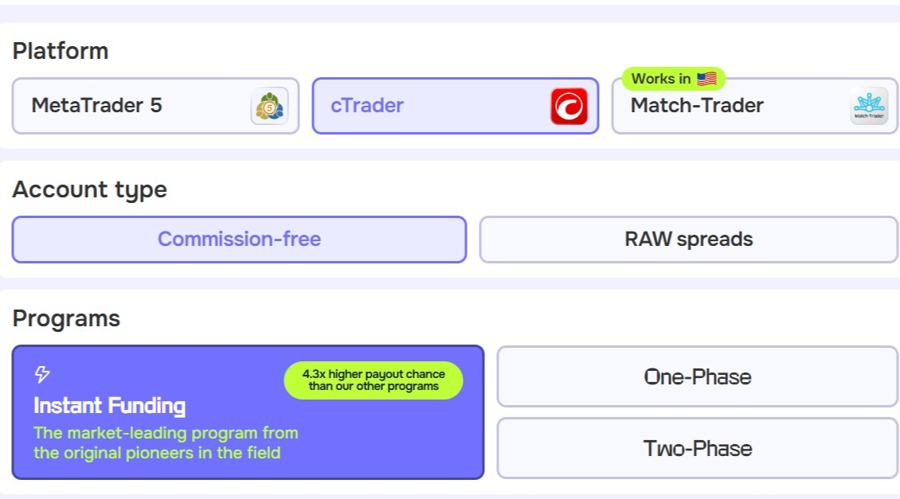
Task: Click the Match-Trader logo icon
Action: click(x=868, y=106)
